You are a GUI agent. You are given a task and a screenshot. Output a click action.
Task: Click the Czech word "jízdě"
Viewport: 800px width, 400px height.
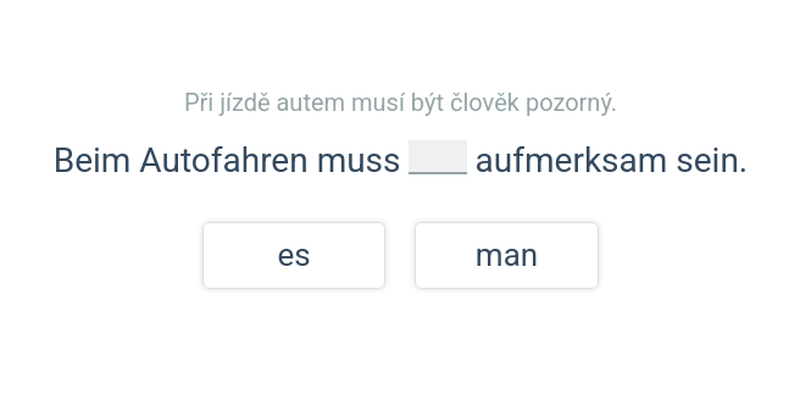click(241, 103)
